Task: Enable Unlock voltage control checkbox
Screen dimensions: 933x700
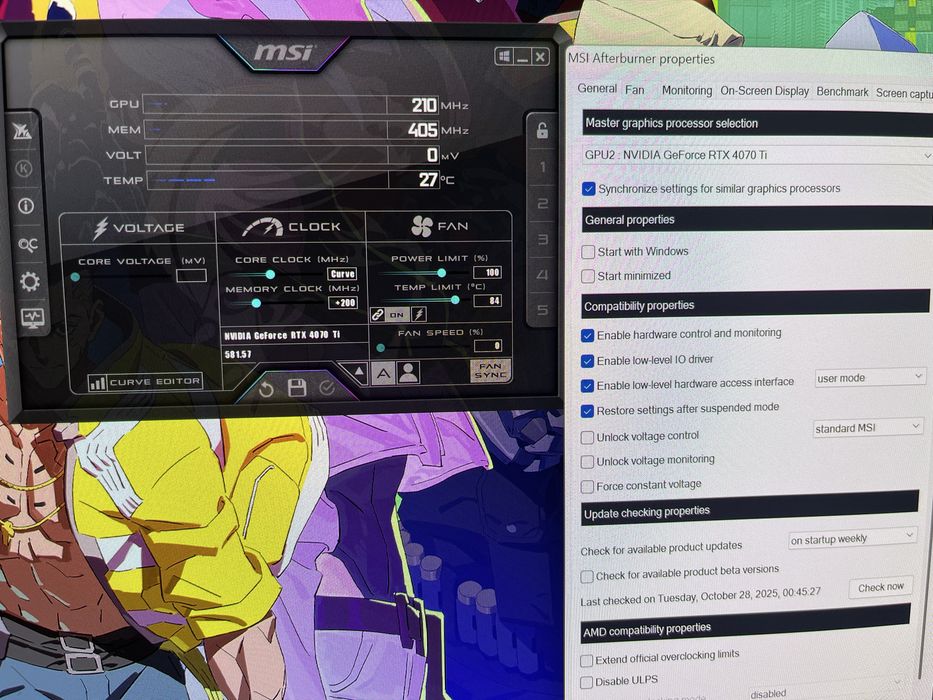Action: coord(587,438)
